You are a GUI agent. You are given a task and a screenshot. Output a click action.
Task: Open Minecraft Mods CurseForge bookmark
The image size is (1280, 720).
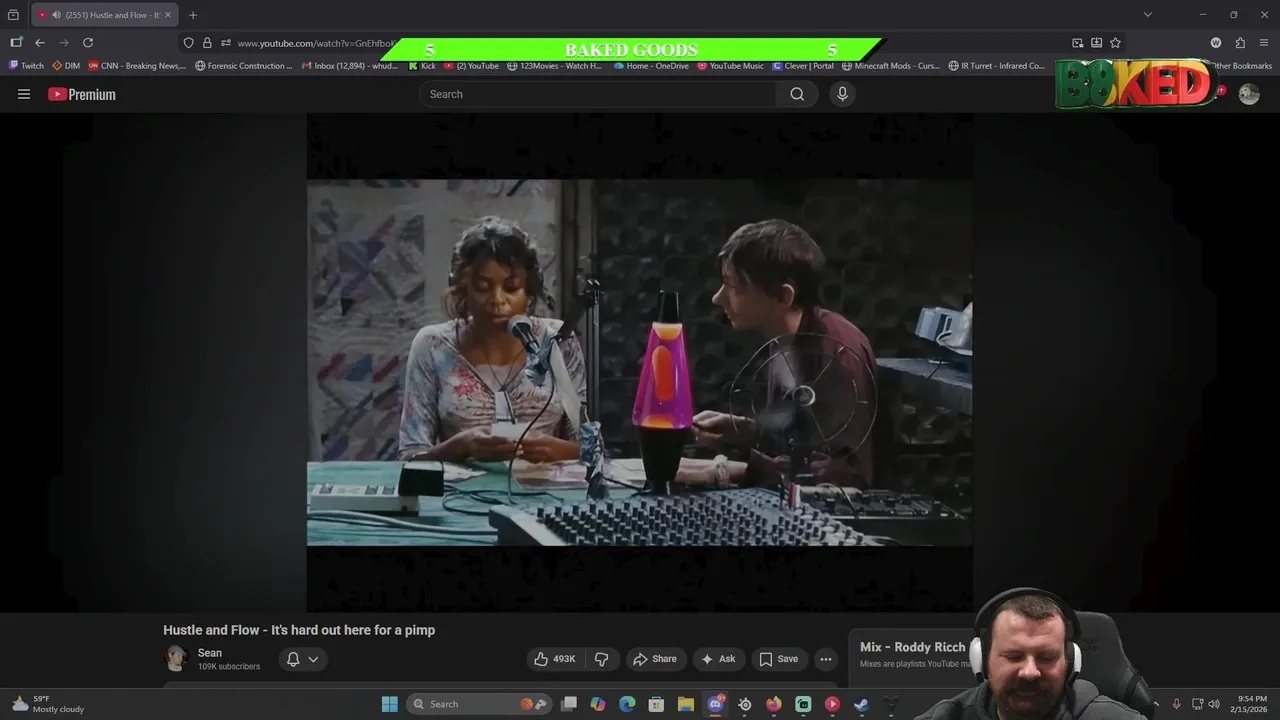pos(891,66)
